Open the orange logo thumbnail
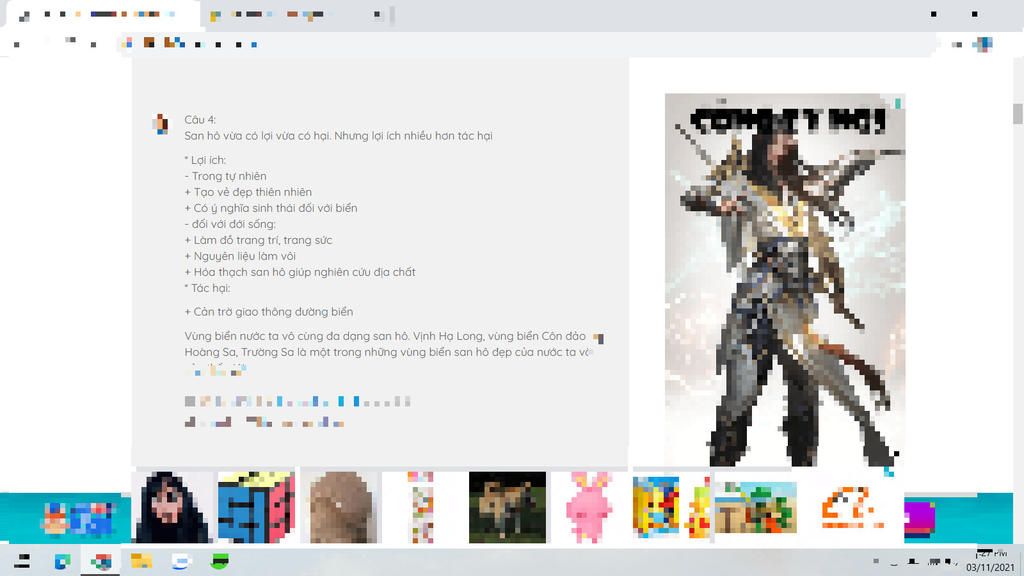 tap(852, 507)
